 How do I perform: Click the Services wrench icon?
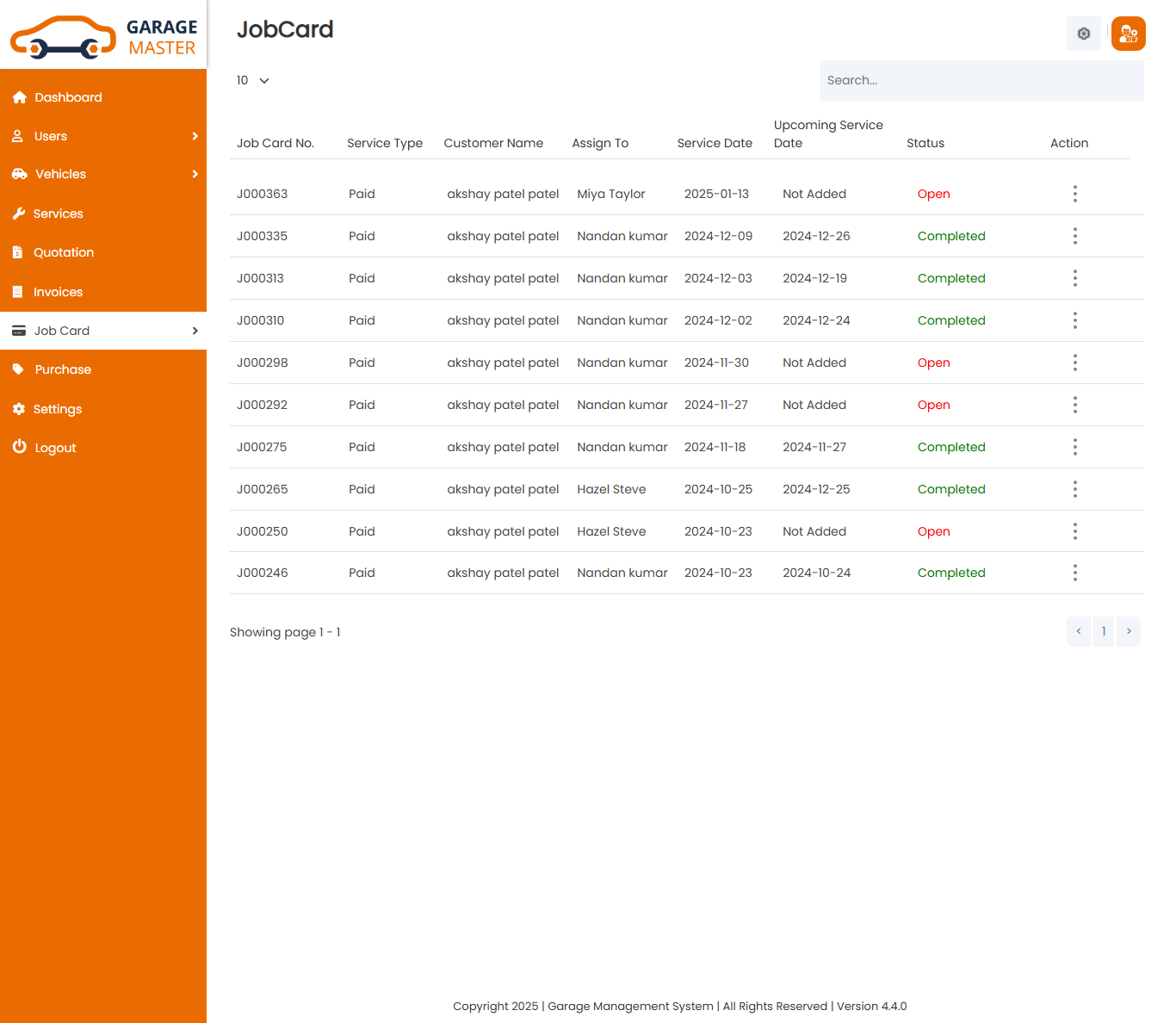point(19,214)
